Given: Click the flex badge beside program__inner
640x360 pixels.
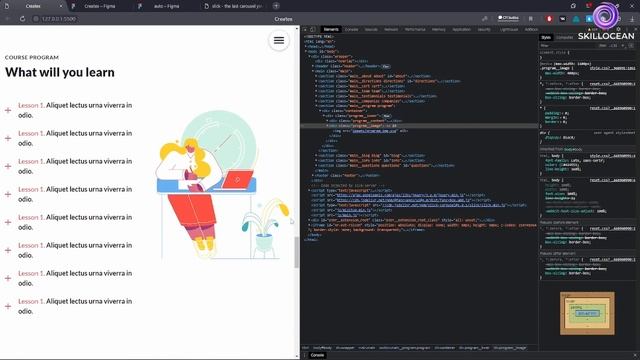Looking at the screenshot, I should (386, 116).
